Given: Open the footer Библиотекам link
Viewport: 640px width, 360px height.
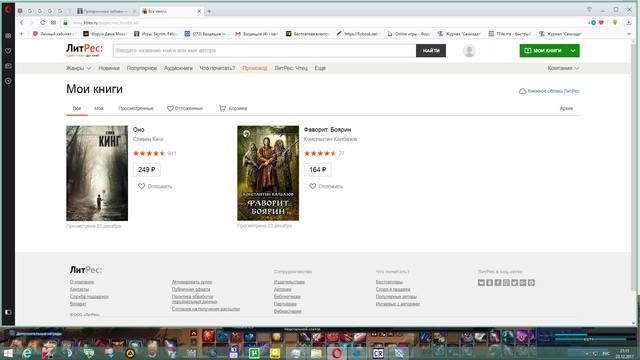Looking at the screenshot, I should click(287, 297).
